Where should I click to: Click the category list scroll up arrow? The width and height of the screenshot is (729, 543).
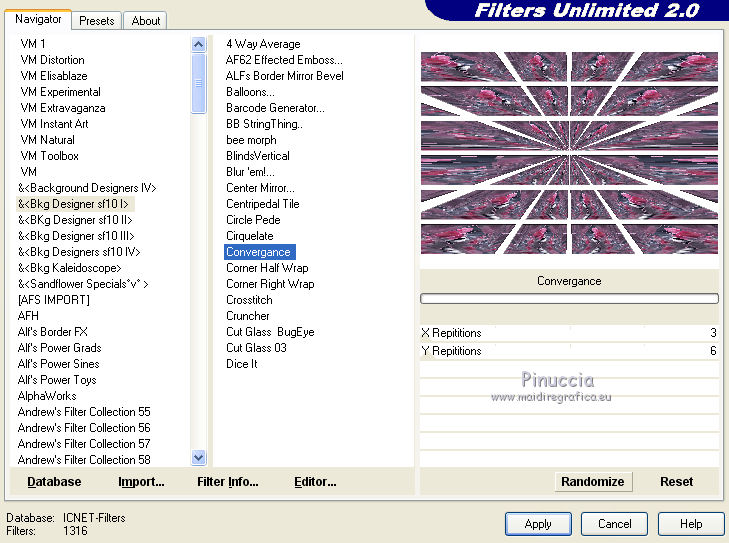coord(199,44)
